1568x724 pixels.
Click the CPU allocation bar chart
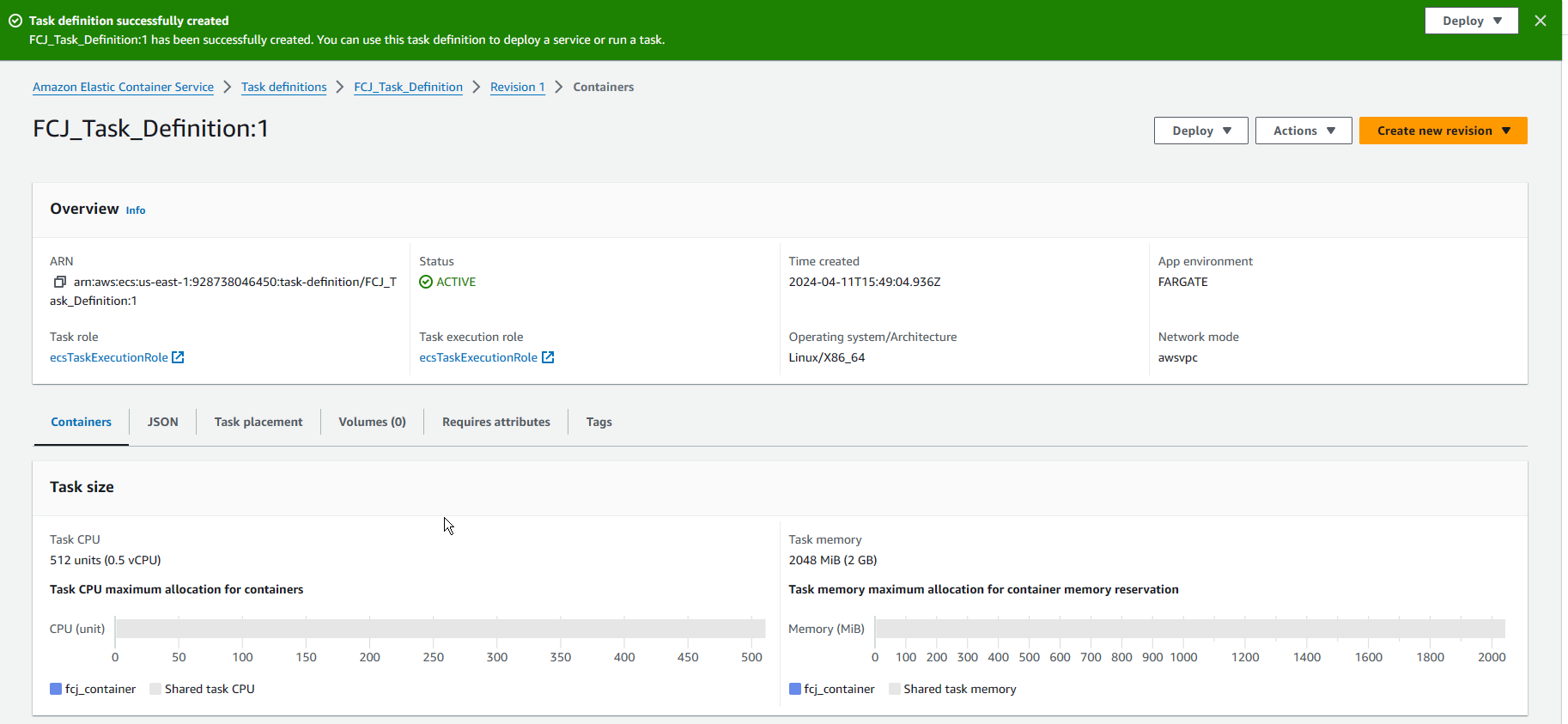point(441,629)
